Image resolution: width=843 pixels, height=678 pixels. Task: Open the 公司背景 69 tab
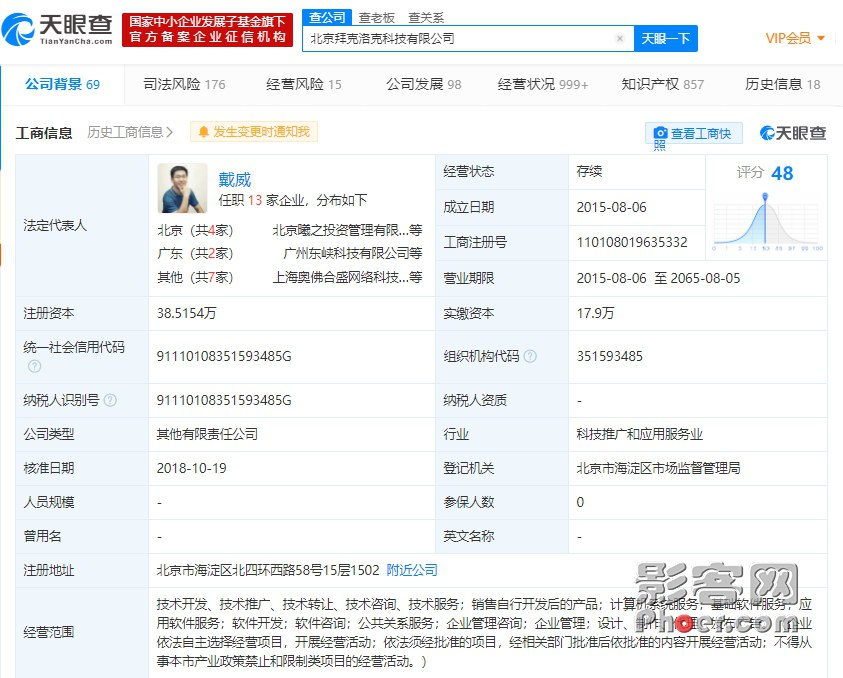point(62,84)
